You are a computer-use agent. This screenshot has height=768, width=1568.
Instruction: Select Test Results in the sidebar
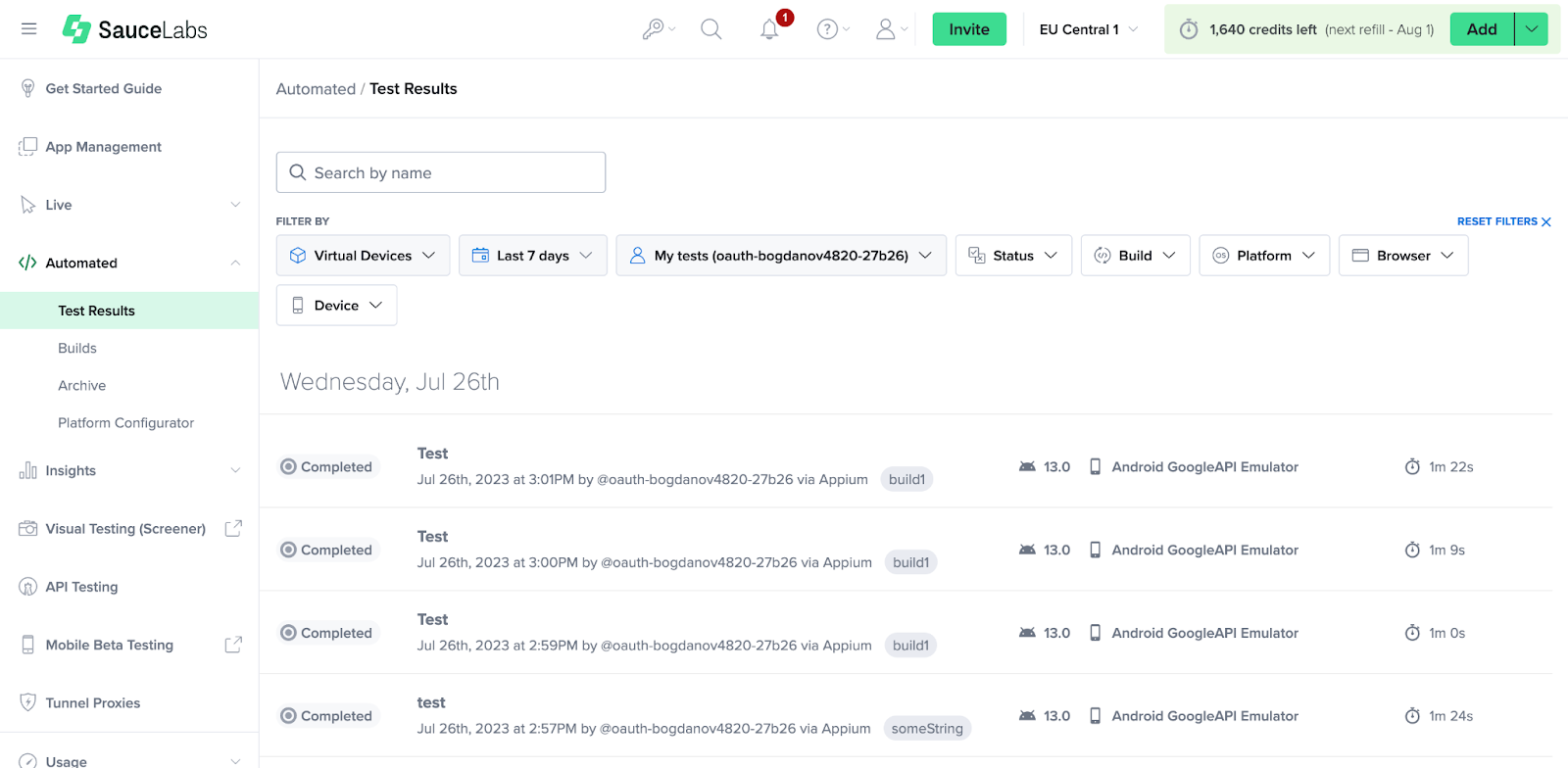[x=129, y=311]
